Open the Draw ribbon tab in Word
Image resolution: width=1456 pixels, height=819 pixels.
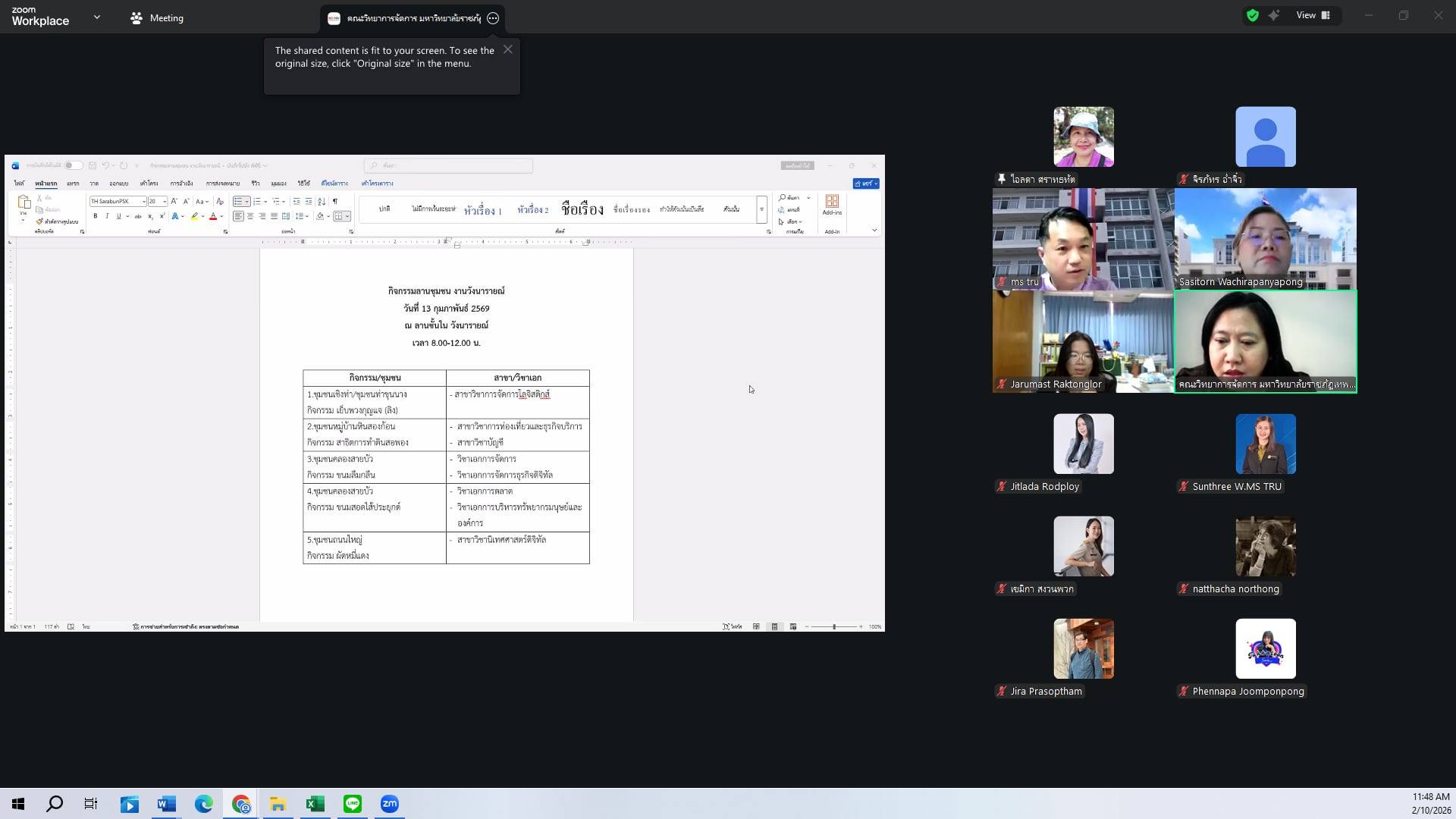[94, 184]
